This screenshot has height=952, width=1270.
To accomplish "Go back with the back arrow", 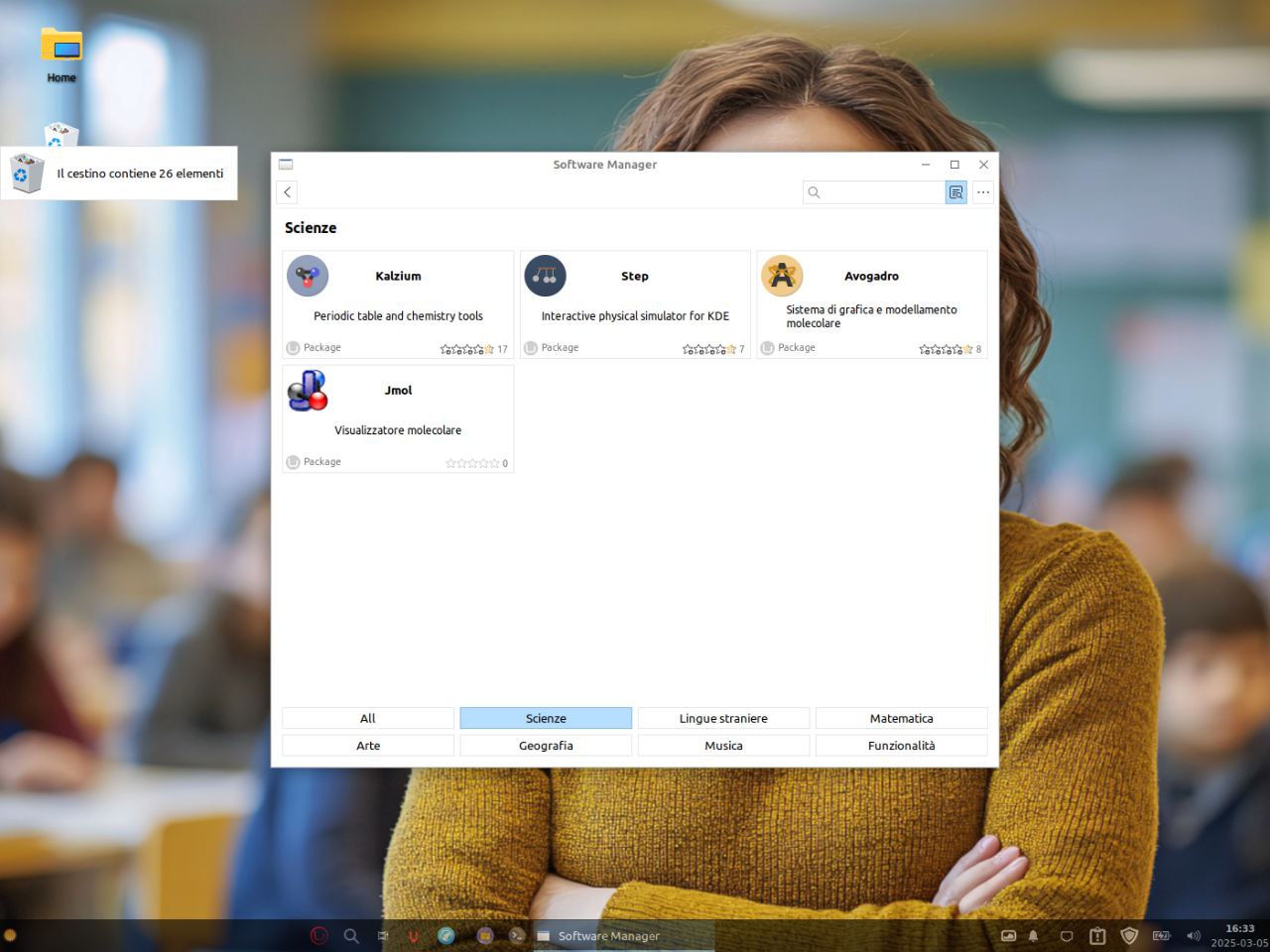I will click(288, 192).
